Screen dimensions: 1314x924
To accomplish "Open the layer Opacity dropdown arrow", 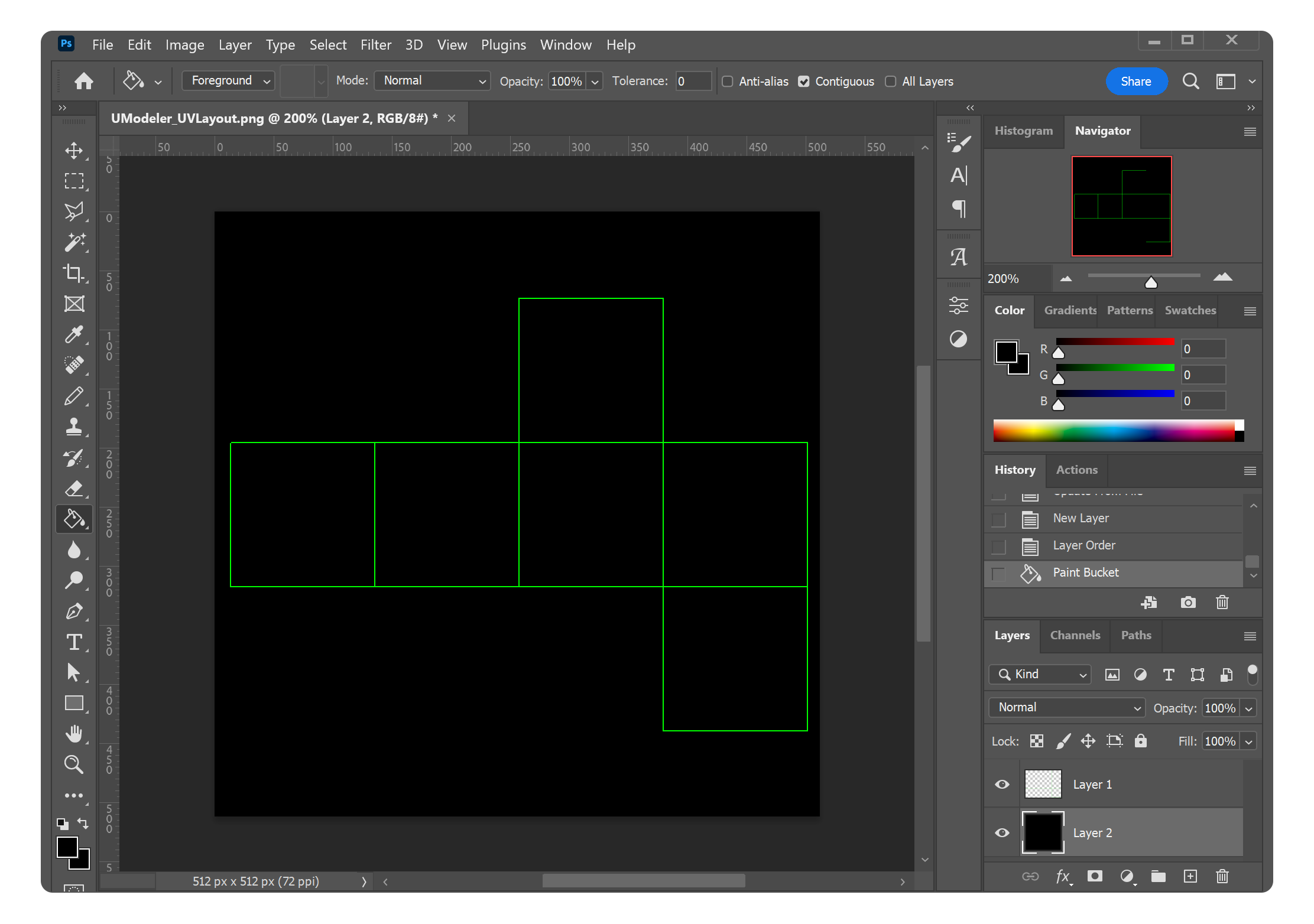I will (1249, 708).
